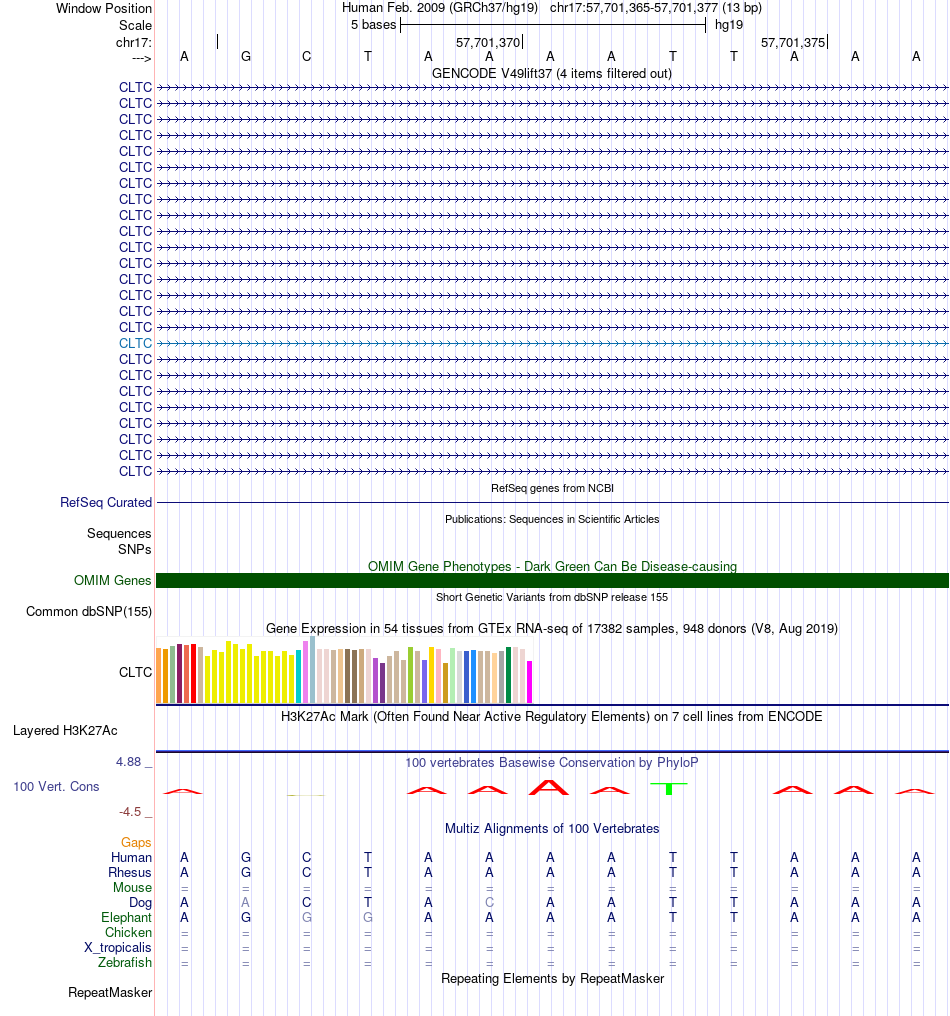This screenshot has width=950, height=1016.
Task: Open the RefSeq Curated track label
Action: tap(106, 503)
